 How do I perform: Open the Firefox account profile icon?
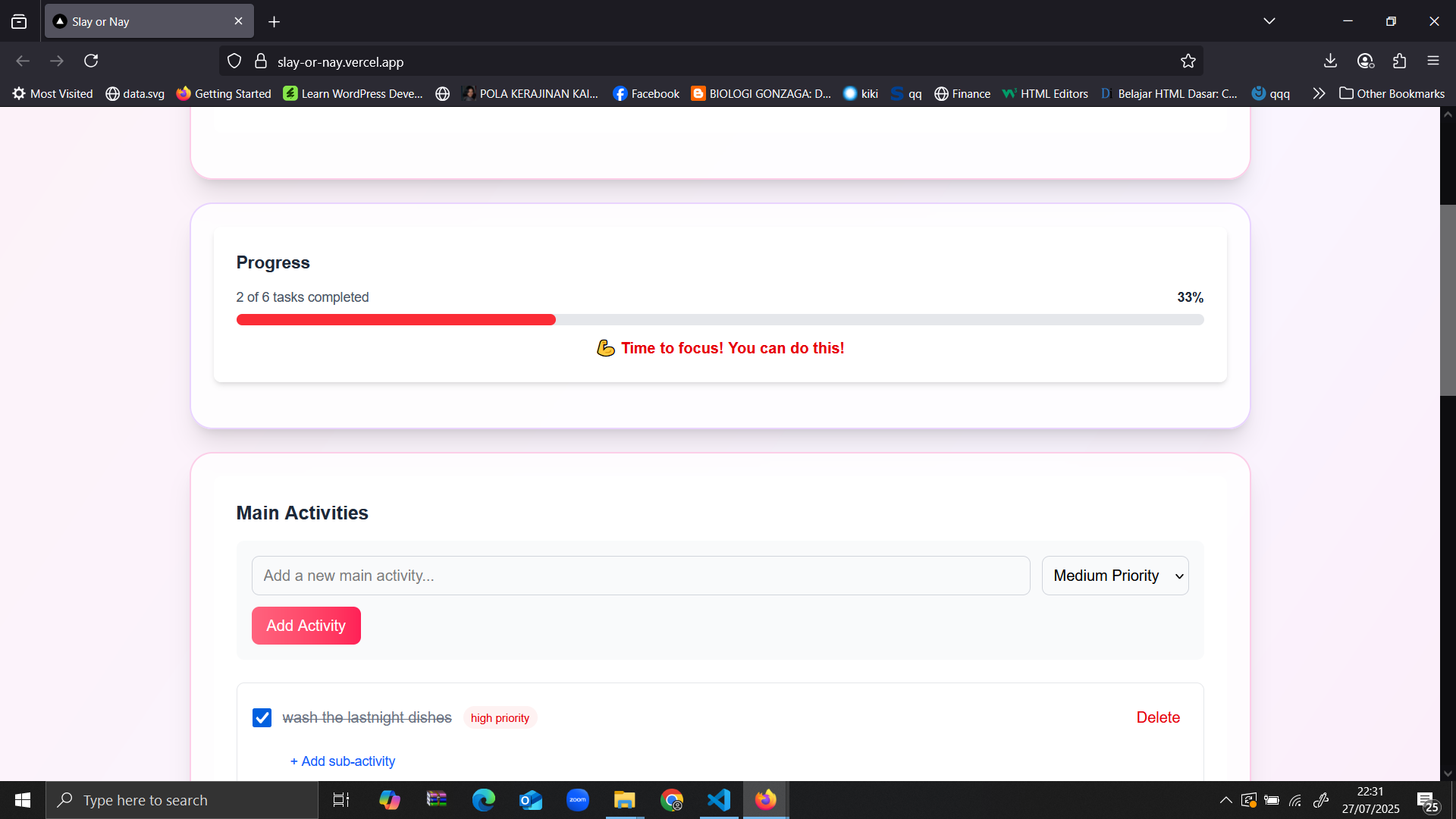click(x=1365, y=61)
